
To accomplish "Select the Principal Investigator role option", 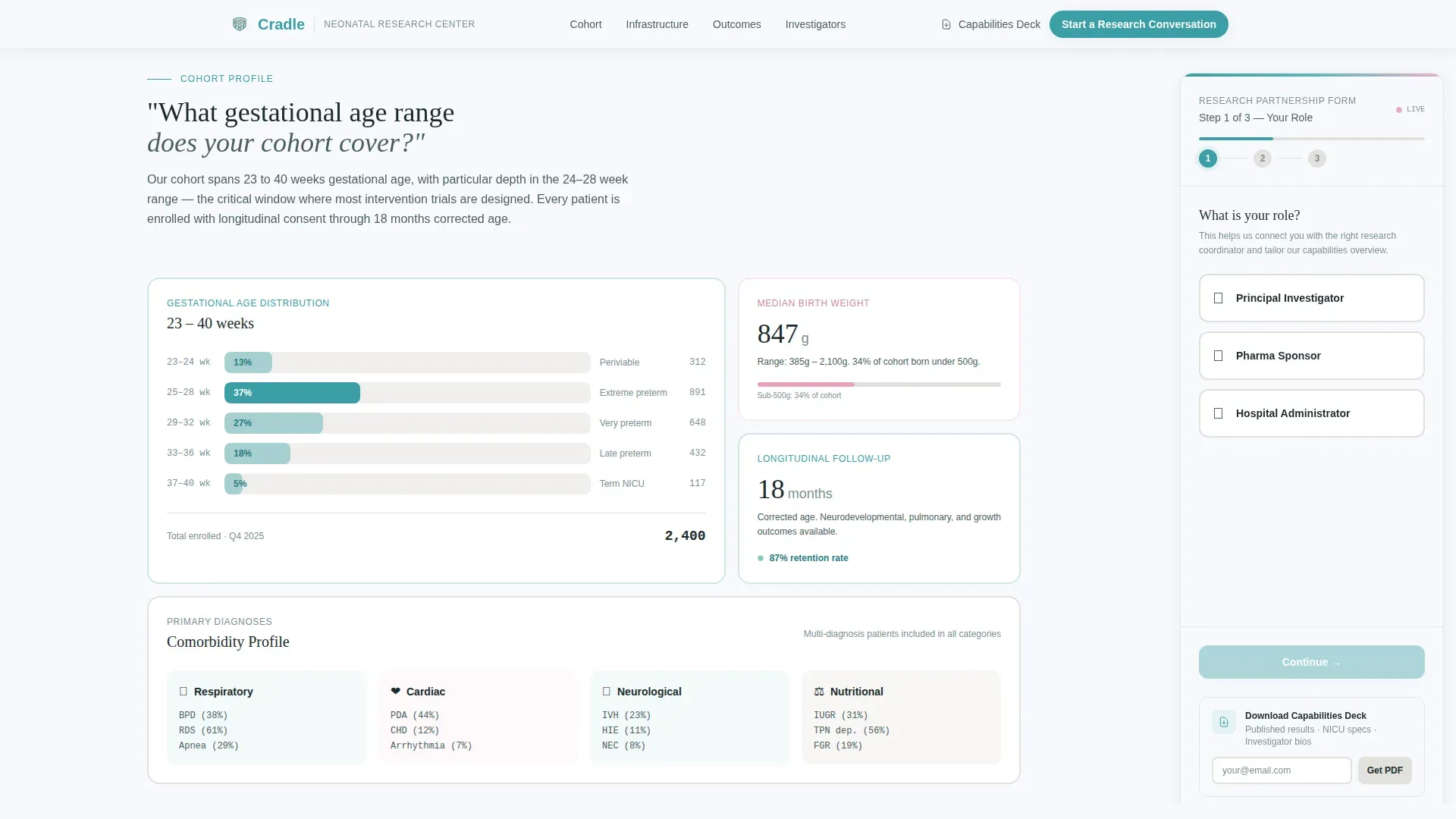I will (x=1311, y=298).
